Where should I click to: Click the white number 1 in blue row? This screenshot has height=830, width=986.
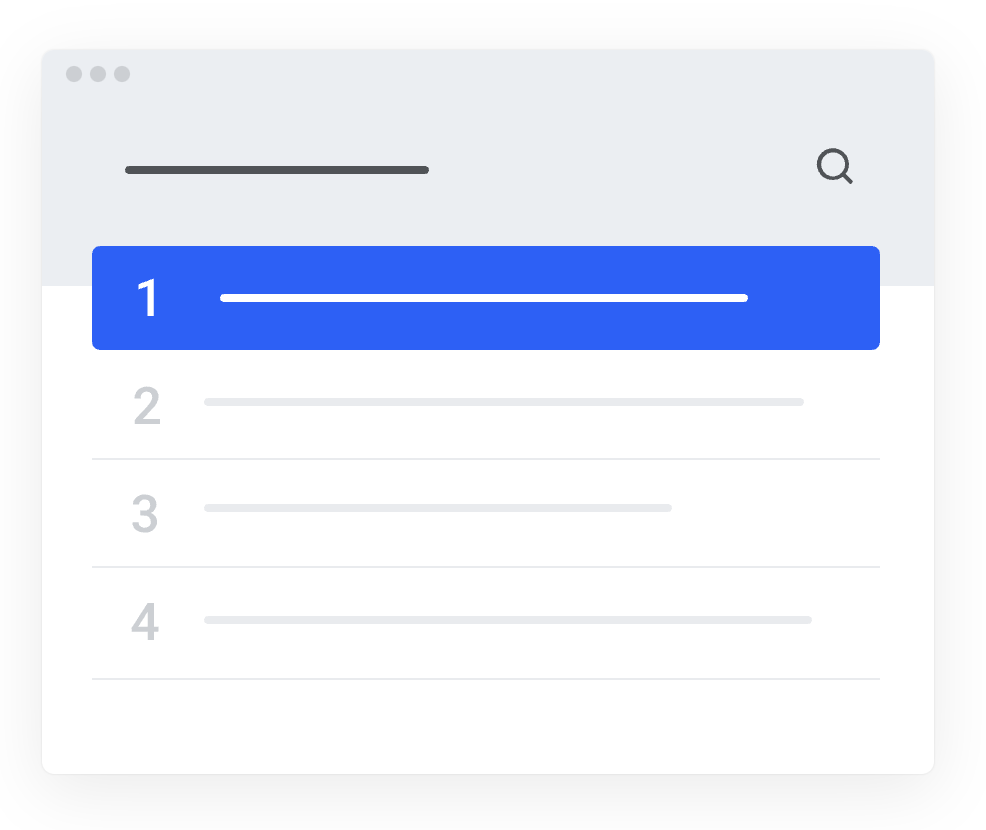coord(148,298)
